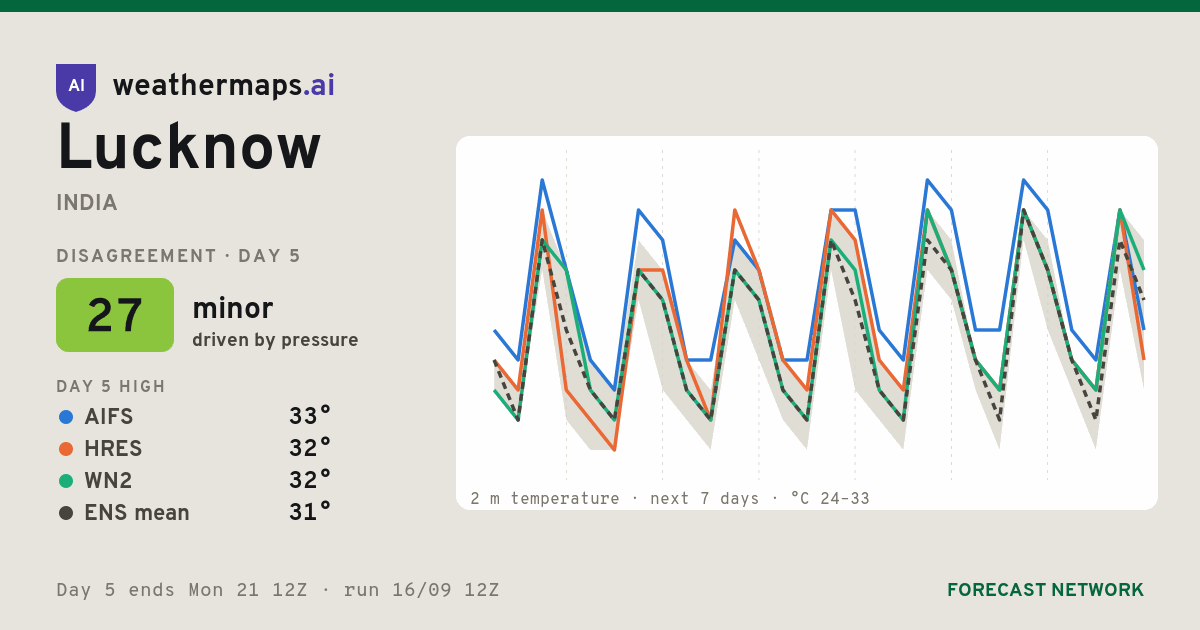This screenshot has height=630, width=1200.
Task: Click the blue AIFS legend dot
Action: click(66, 416)
